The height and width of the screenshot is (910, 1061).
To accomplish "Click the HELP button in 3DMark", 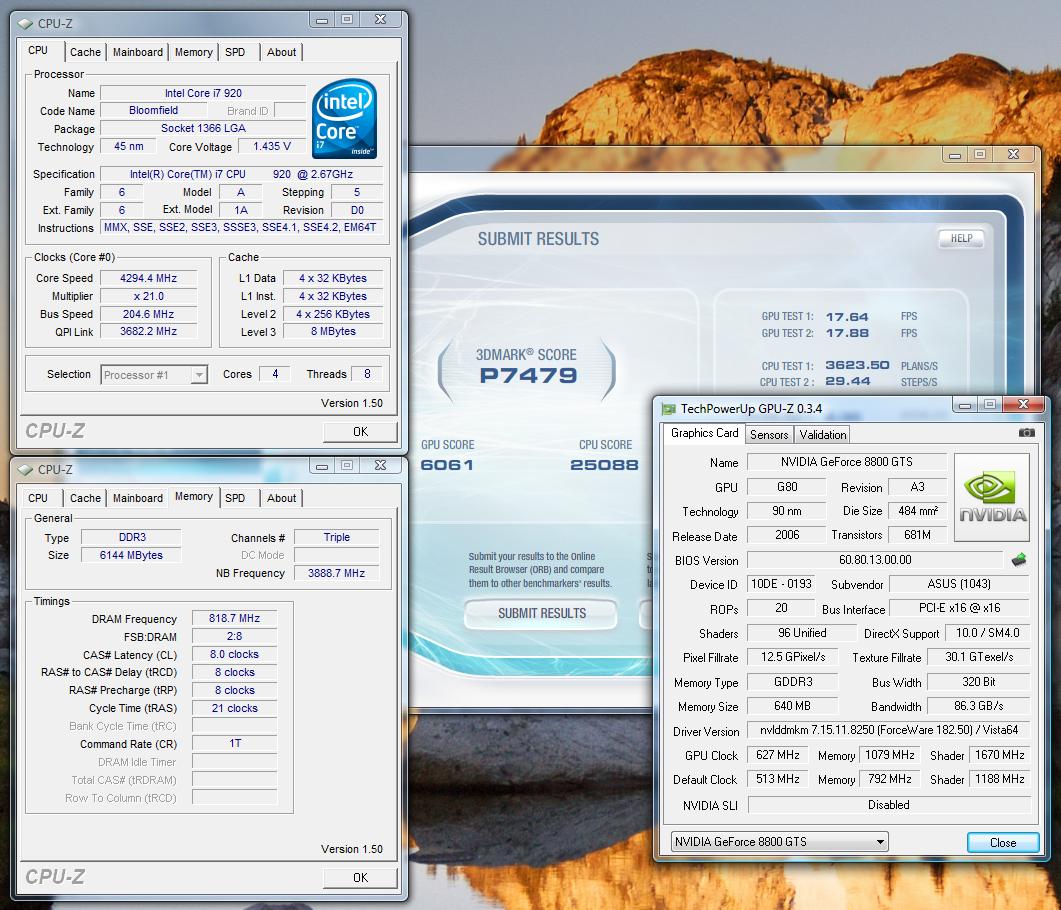I will point(962,238).
